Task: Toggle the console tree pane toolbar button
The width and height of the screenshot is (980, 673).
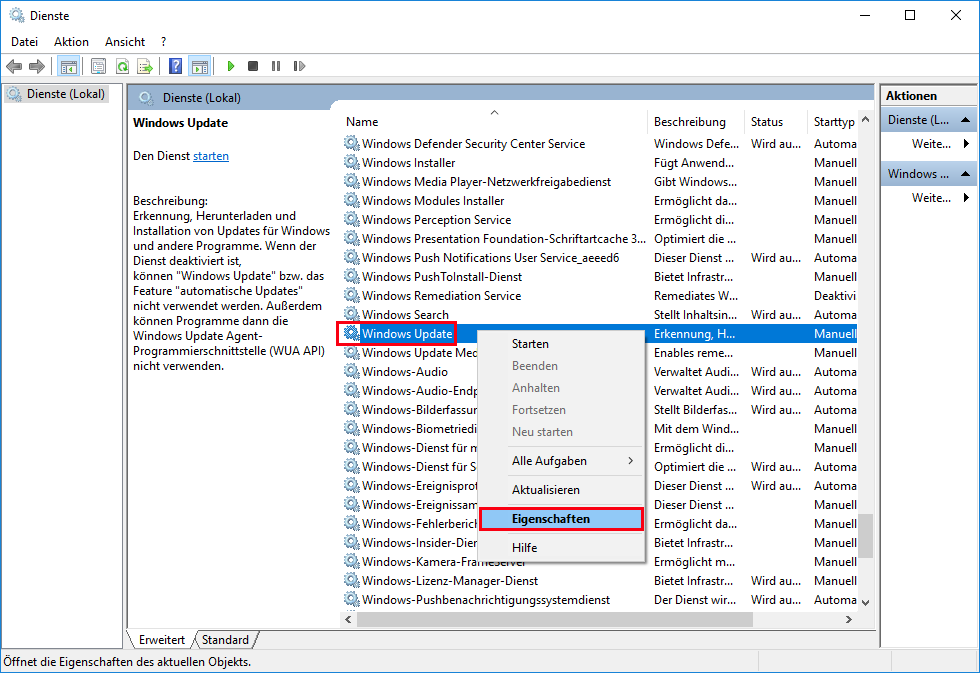Action: [x=68, y=66]
